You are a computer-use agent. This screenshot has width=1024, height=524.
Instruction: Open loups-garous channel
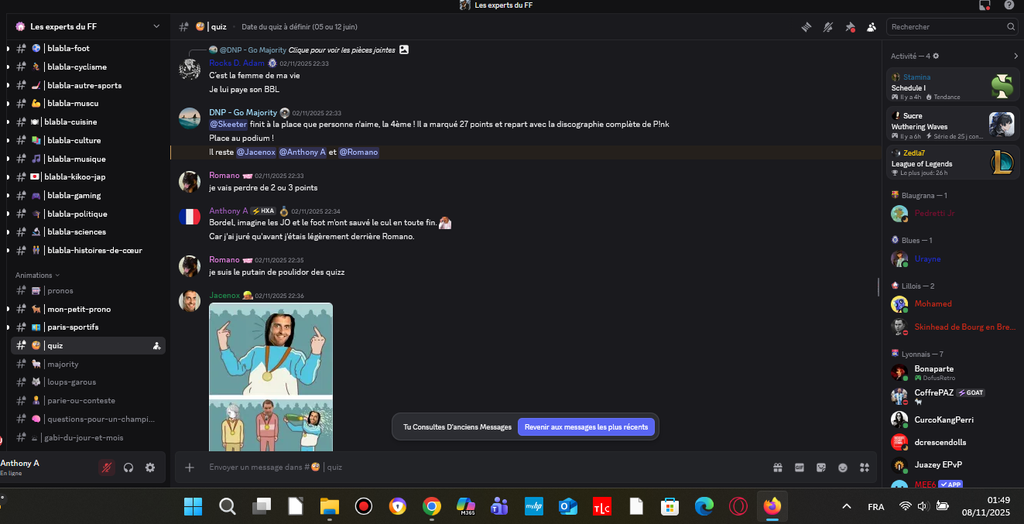tap(88, 382)
